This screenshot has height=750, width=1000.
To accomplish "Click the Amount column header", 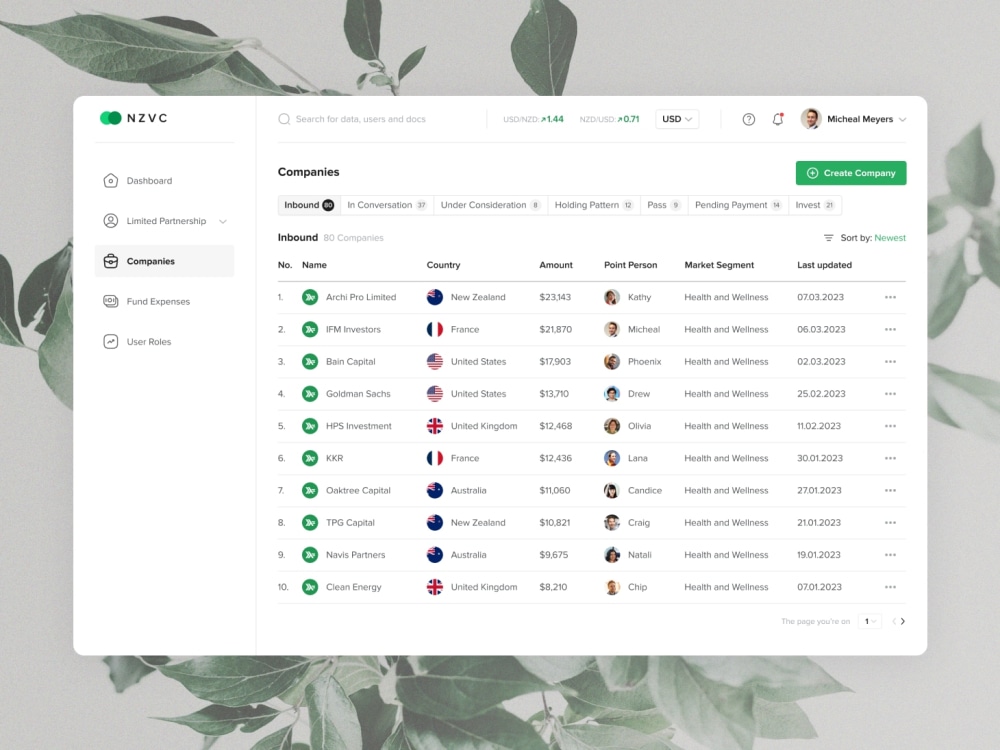I will tap(555, 265).
